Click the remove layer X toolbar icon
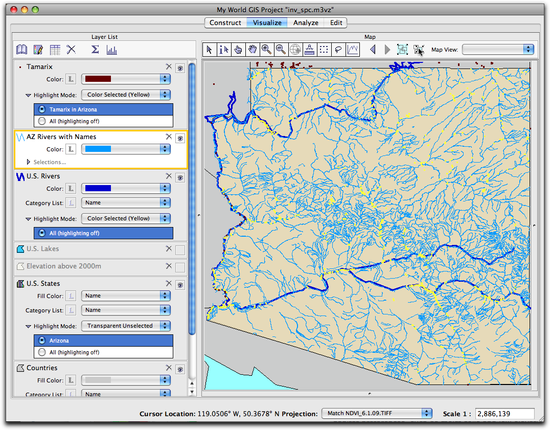The width and height of the screenshot is (550, 430). (71, 49)
